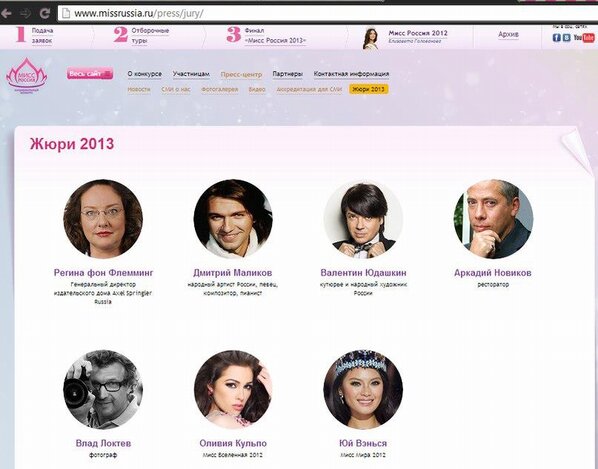Select the yellow Жюри 2013 tab
The height and width of the screenshot is (469, 598).
pyautogui.click(x=369, y=89)
